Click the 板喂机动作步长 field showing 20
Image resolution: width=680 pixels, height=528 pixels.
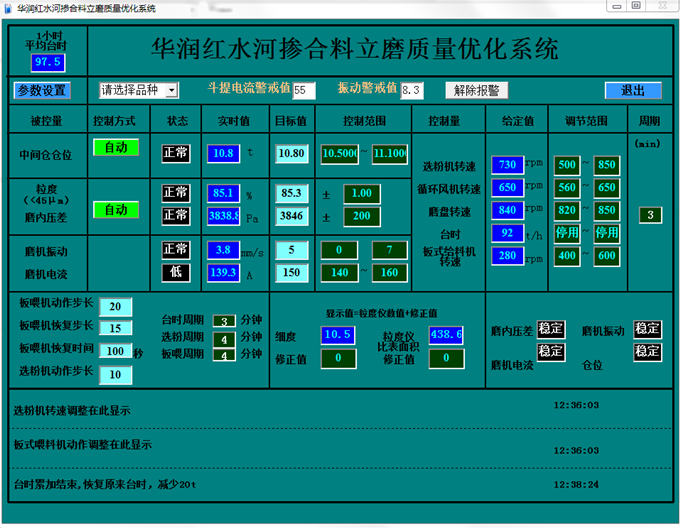click(116, 307)
